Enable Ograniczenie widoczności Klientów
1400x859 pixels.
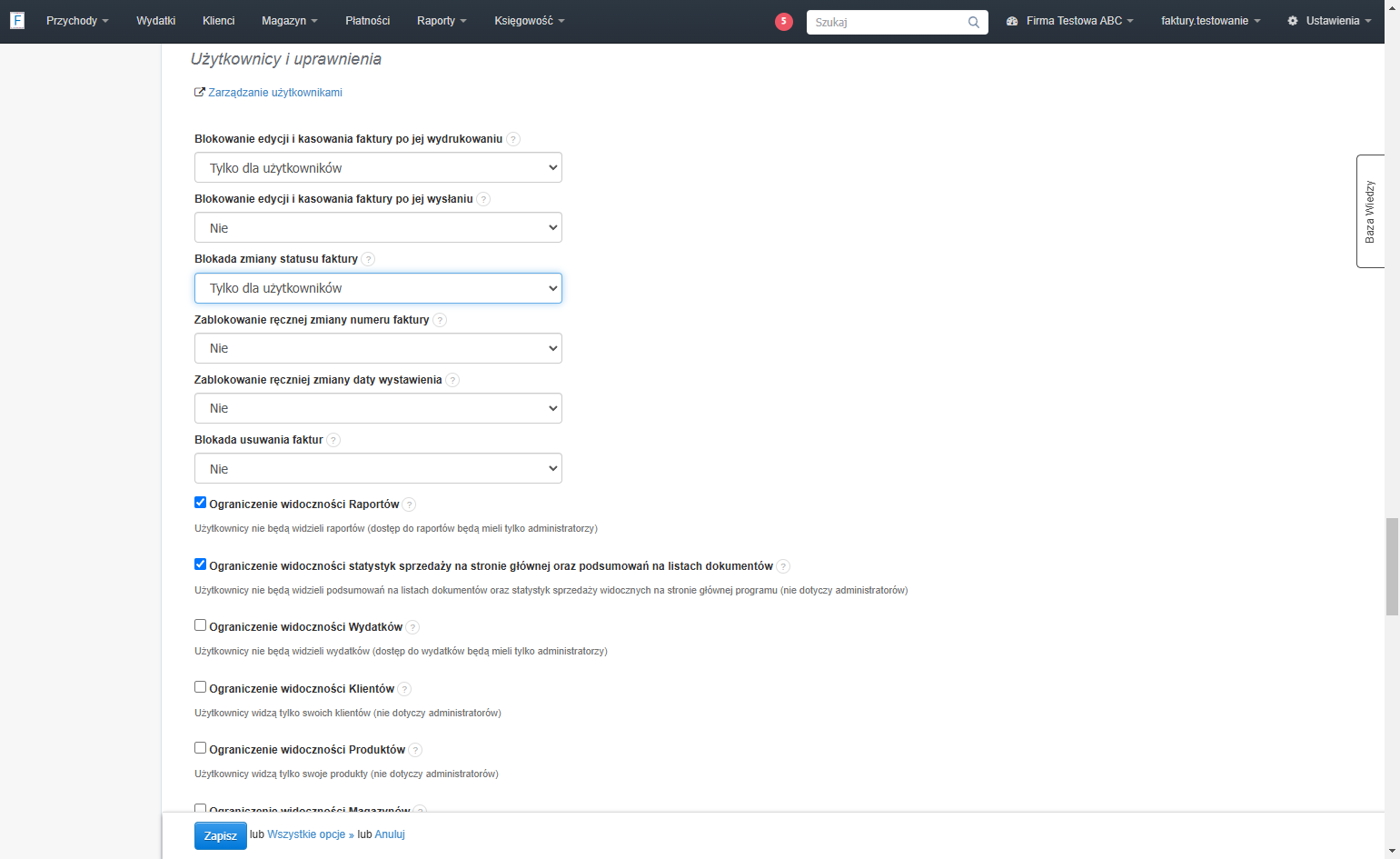point(200,687)
